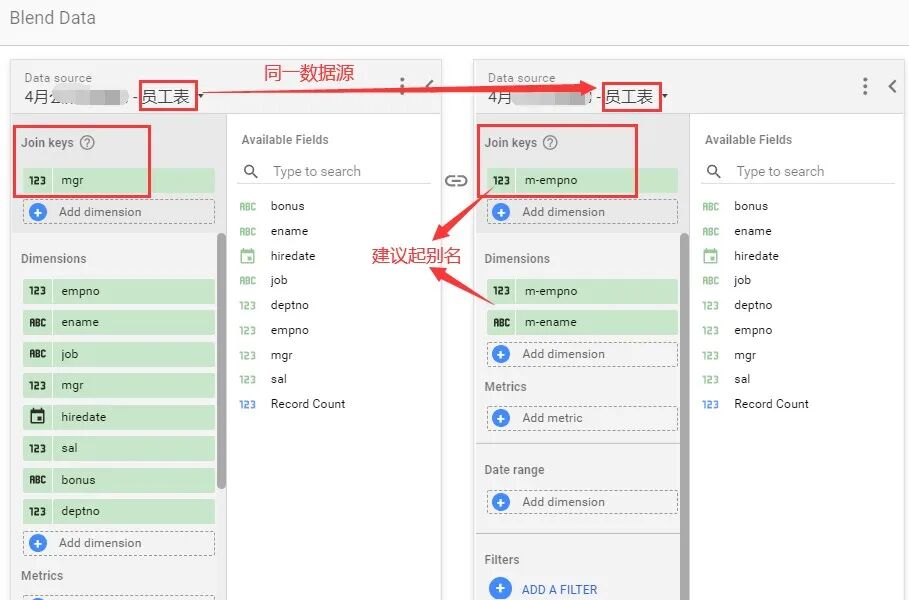Viewport: 909px width, 600px height.
Task: Pick hiredate from right Available Fields
Action: [x=756, y=256]
